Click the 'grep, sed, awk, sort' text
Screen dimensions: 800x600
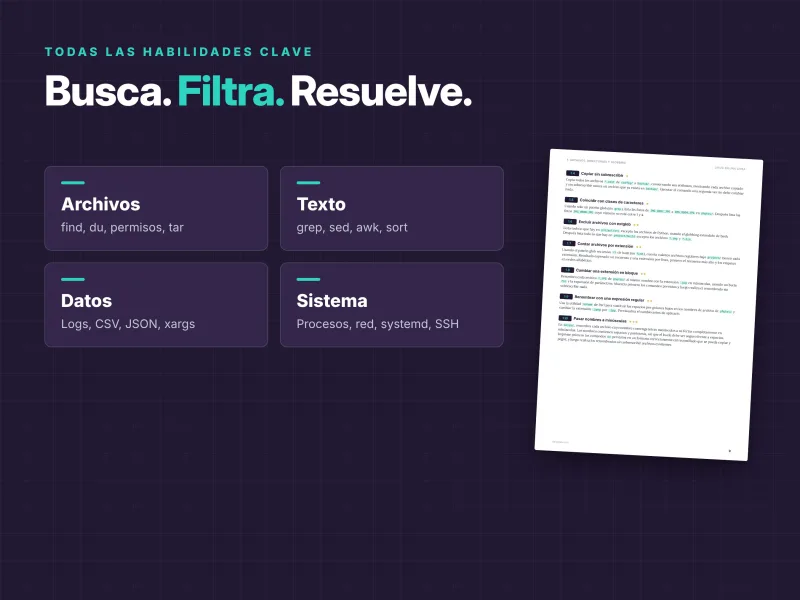tap(352, 228)
